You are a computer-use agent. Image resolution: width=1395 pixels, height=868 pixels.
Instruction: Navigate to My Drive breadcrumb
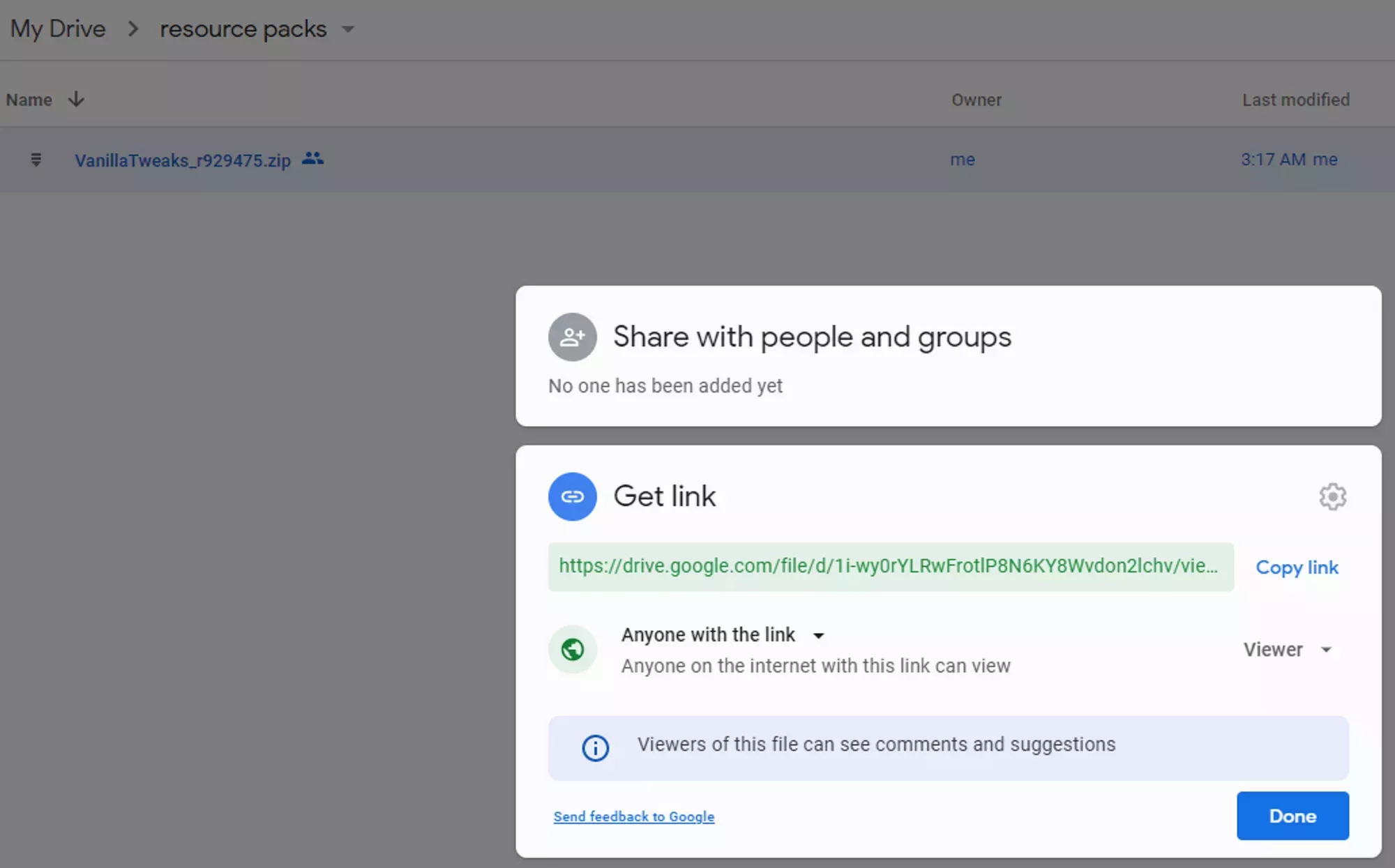pyautogui.click(x=58, y=28)
